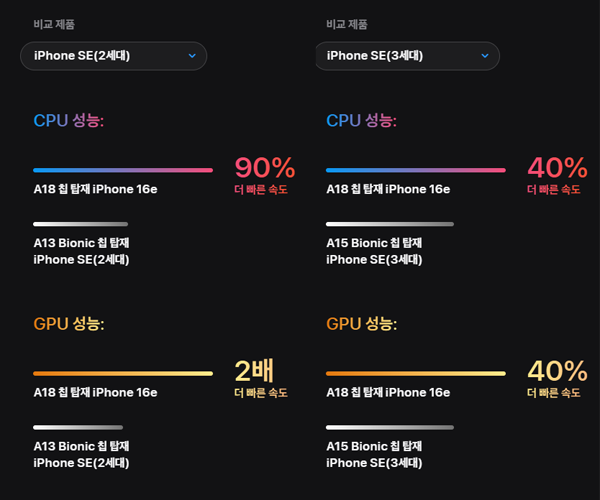Click the A15 Bionic gray GPU bar
The image size is (600, 500).
390,427
